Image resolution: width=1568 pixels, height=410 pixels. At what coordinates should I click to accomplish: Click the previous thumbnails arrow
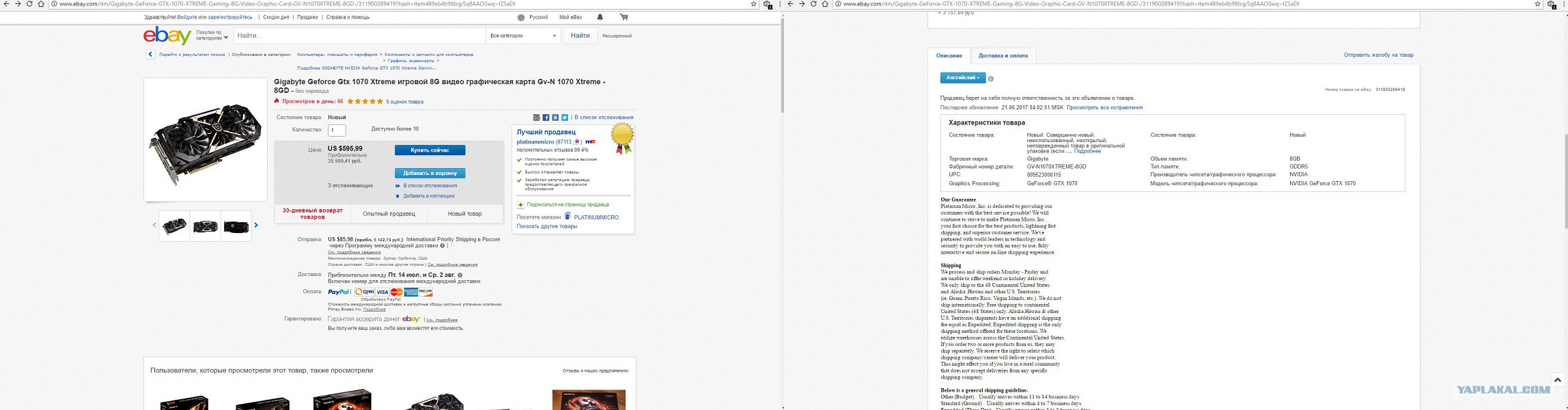pos(154,225)
